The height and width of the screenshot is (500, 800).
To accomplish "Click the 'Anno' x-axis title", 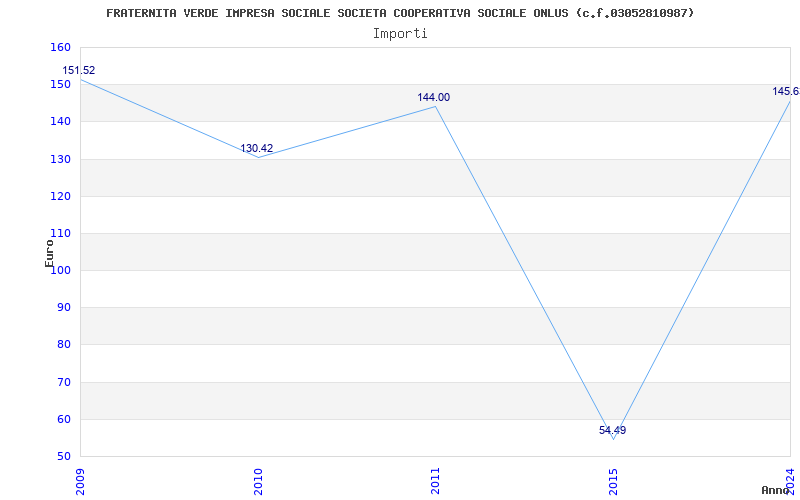I will 775,490.
